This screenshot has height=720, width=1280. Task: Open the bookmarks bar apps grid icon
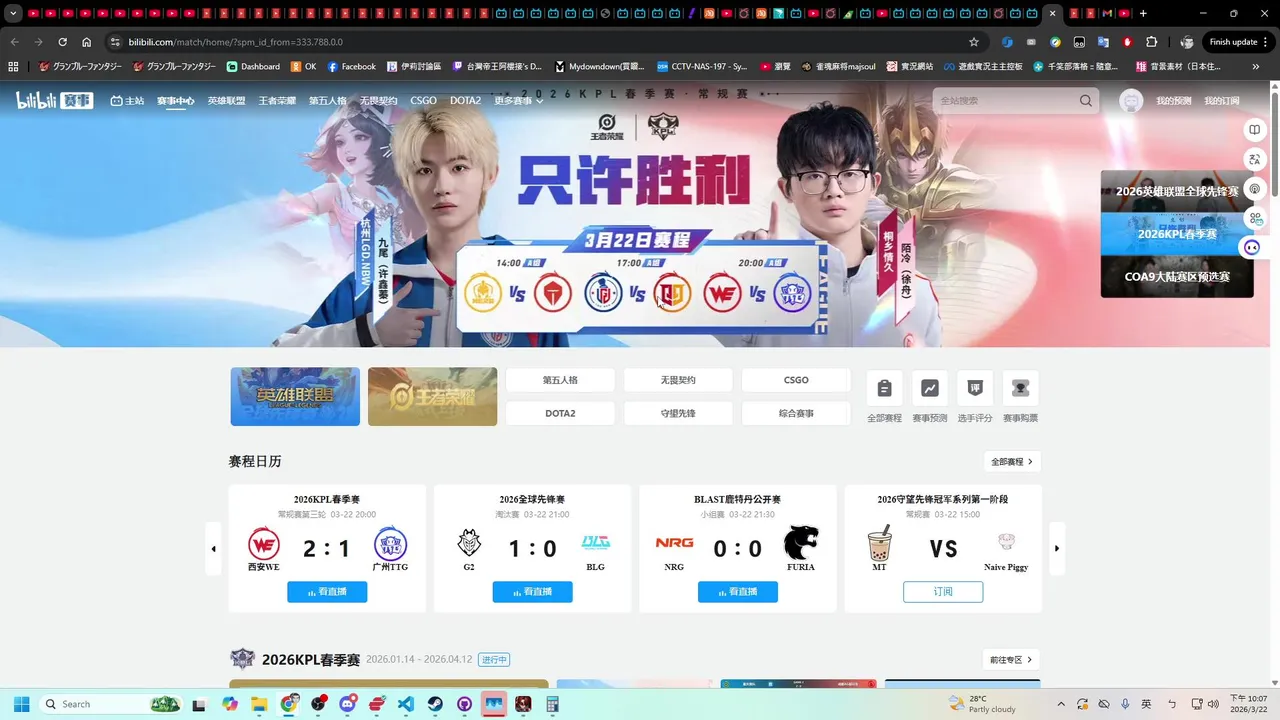[x=13, y=66]
